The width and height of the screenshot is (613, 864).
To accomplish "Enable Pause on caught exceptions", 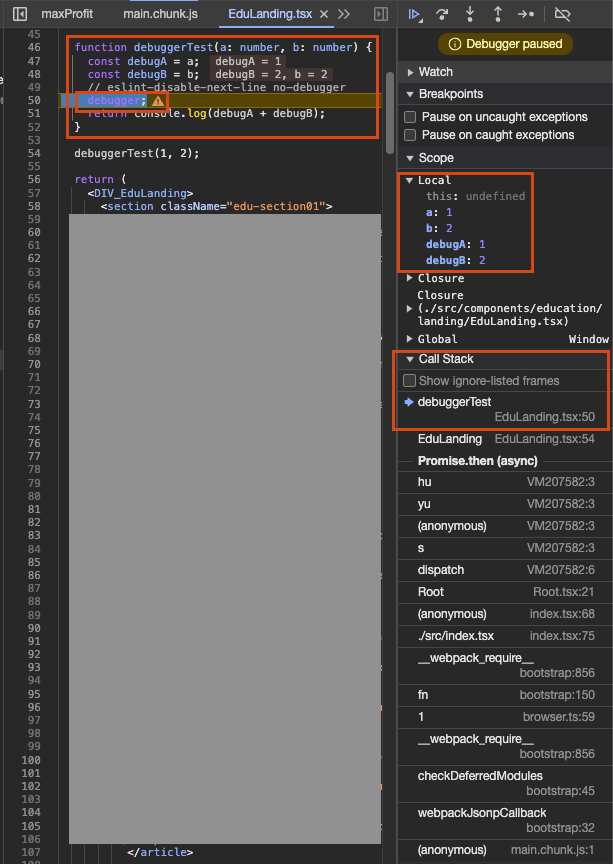I will click(410, 135).
